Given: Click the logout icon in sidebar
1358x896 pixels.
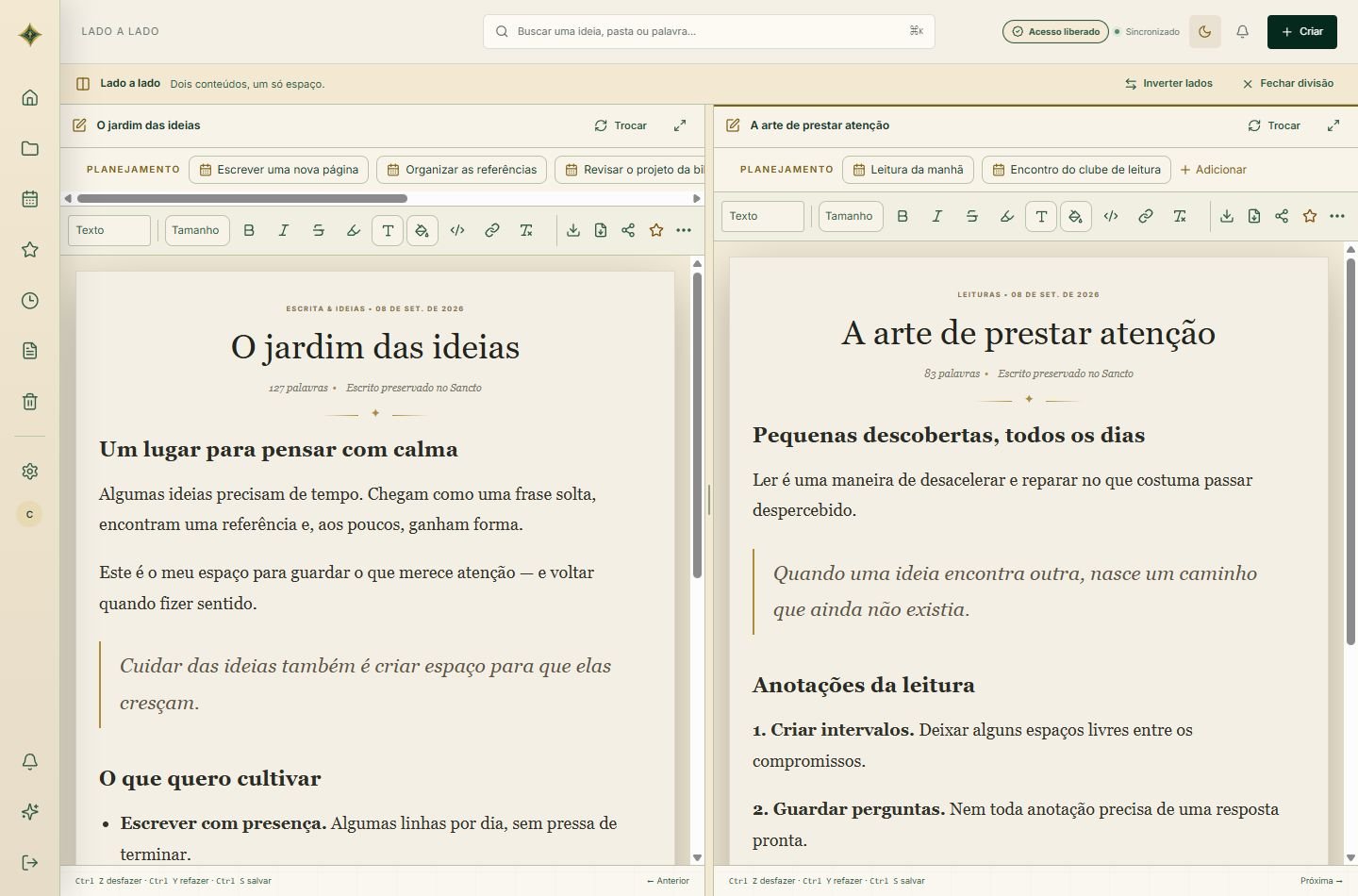Looking at the screenshot, I should (30, 863).
